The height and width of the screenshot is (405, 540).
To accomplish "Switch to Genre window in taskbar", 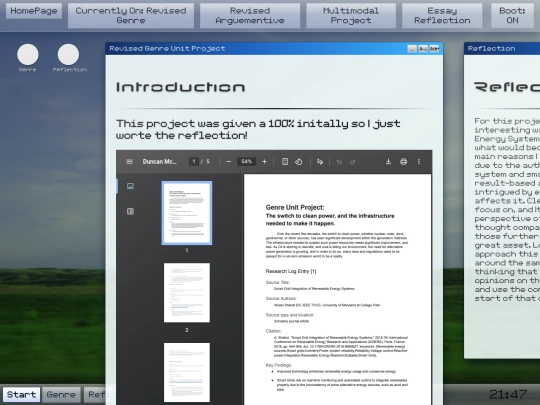I will point(61,394).
